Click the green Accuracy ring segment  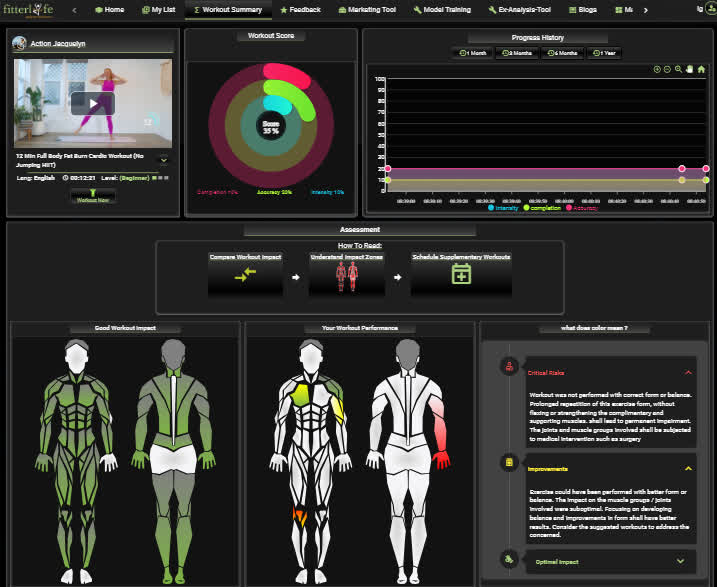point(292,98)
